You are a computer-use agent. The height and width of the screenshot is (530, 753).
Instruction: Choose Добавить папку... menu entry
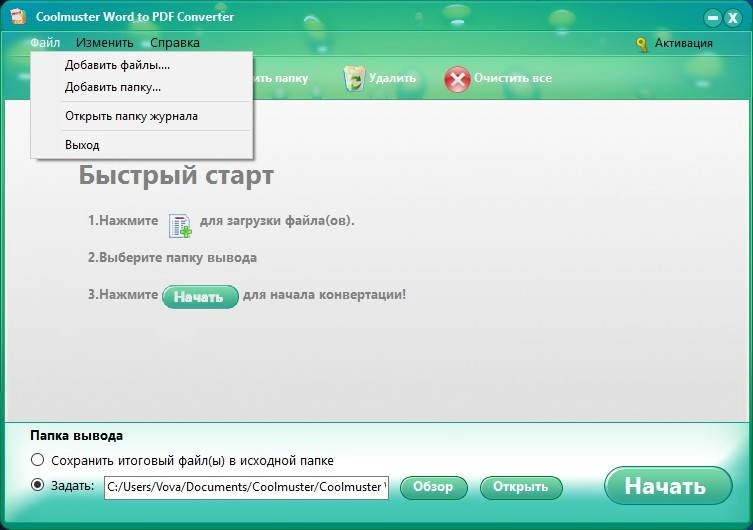141,87
